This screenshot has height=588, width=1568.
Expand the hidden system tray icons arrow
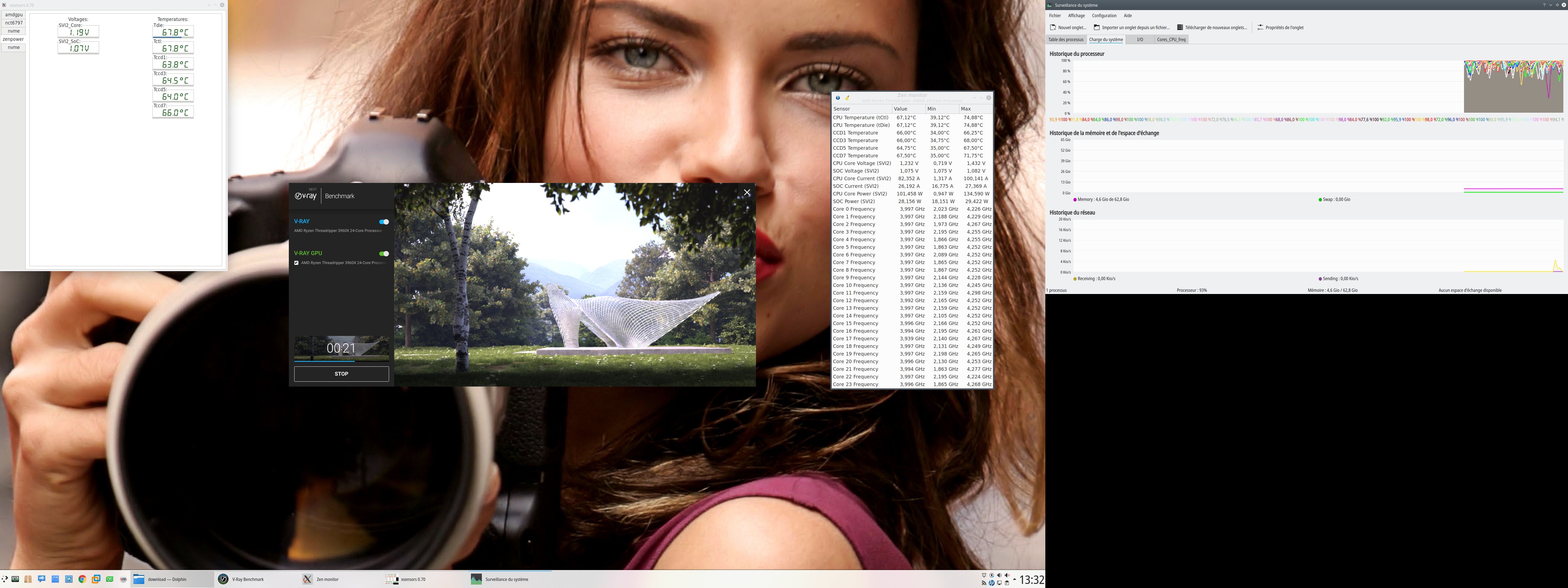coord(1014,580)
